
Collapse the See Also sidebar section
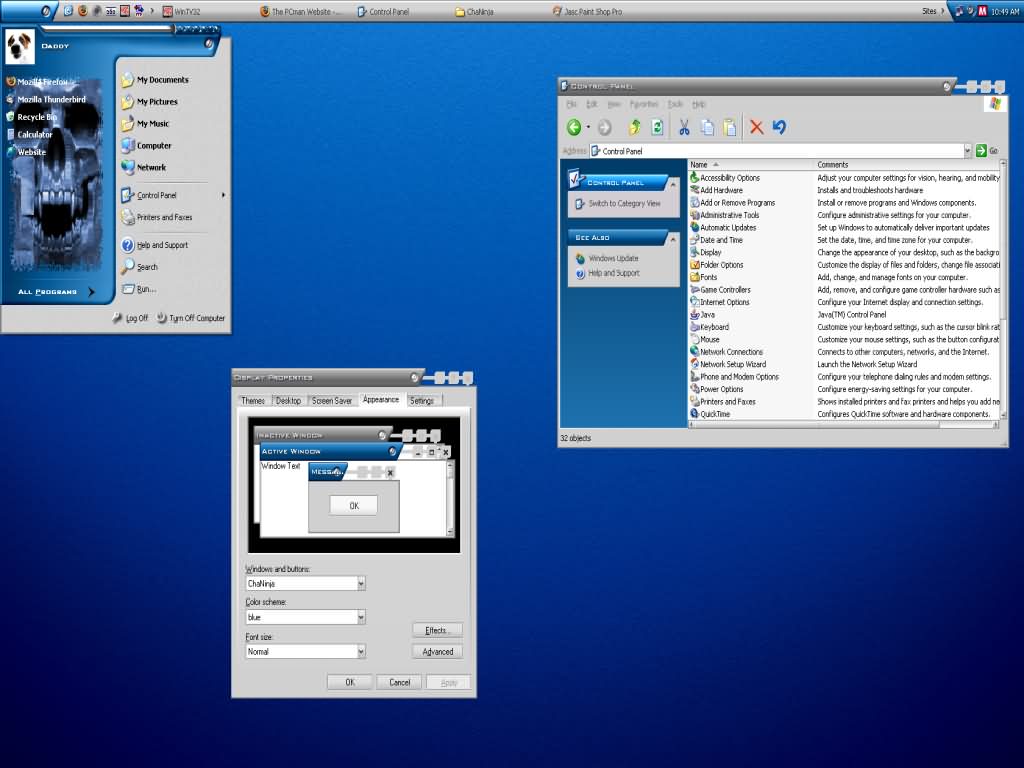click(x=673, y=240)
